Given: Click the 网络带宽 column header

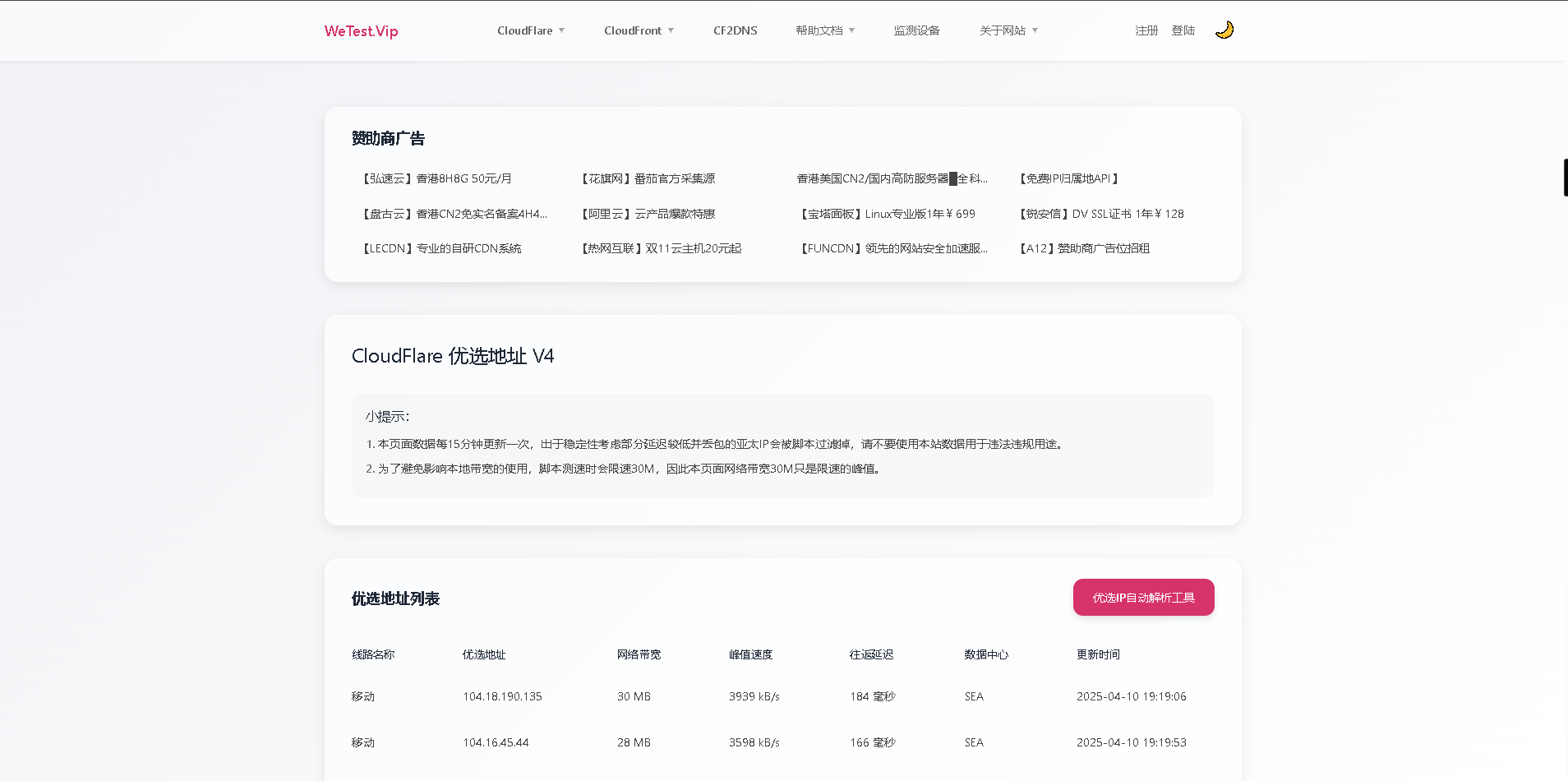Looking at the screenshot, I should click(639, 654).
